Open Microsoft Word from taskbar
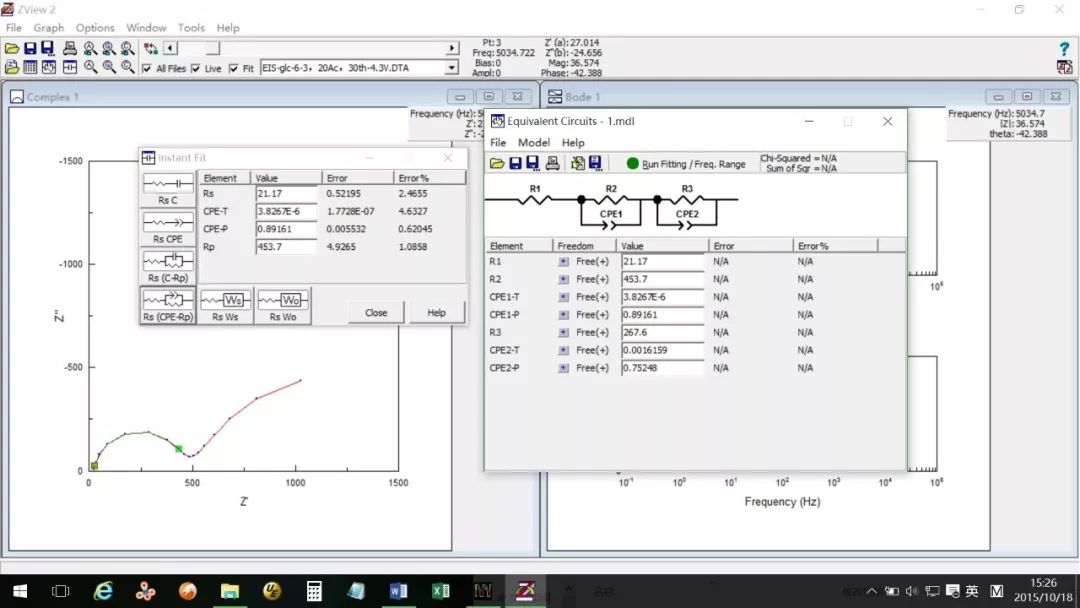This screenshot has width=1080, height=608. 398,591
